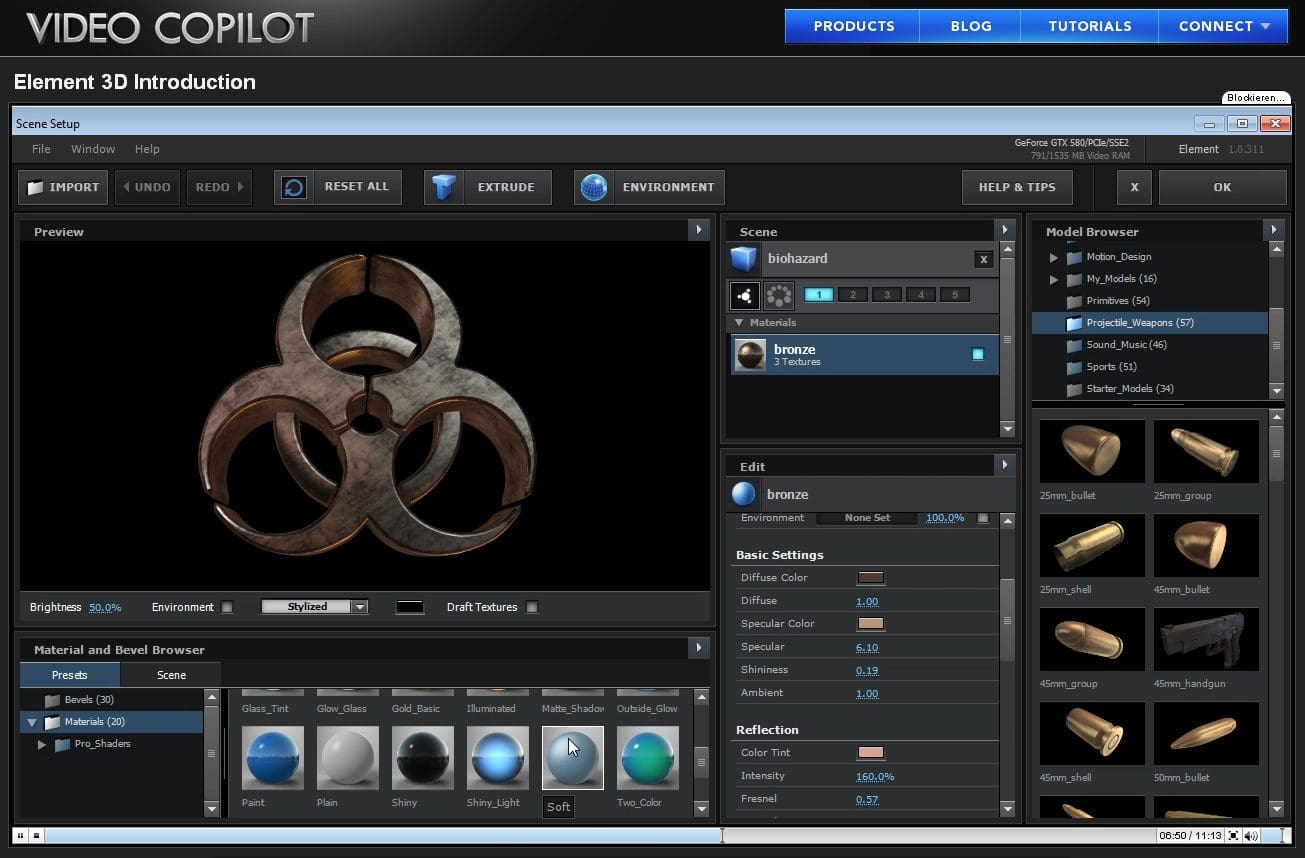Expand the Pro_Shaders folder arrow
The height and width of the screenshot is (858, 1305).
pyautogui.click(x=42, y=744)
